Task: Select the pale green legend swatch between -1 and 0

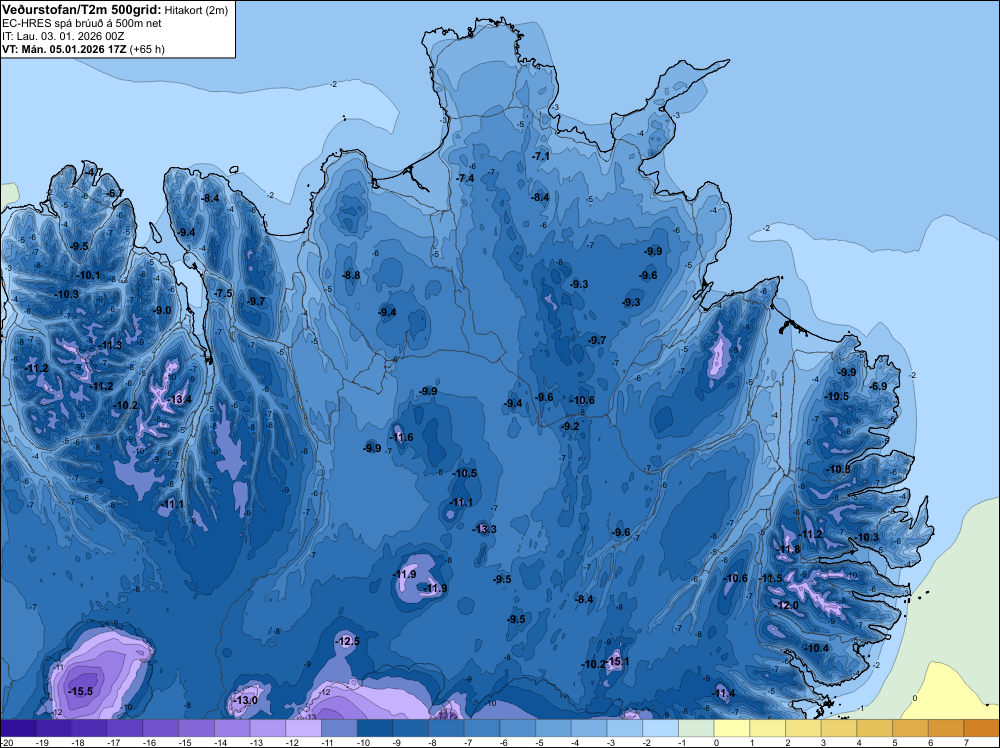Action: coord(696,728)
